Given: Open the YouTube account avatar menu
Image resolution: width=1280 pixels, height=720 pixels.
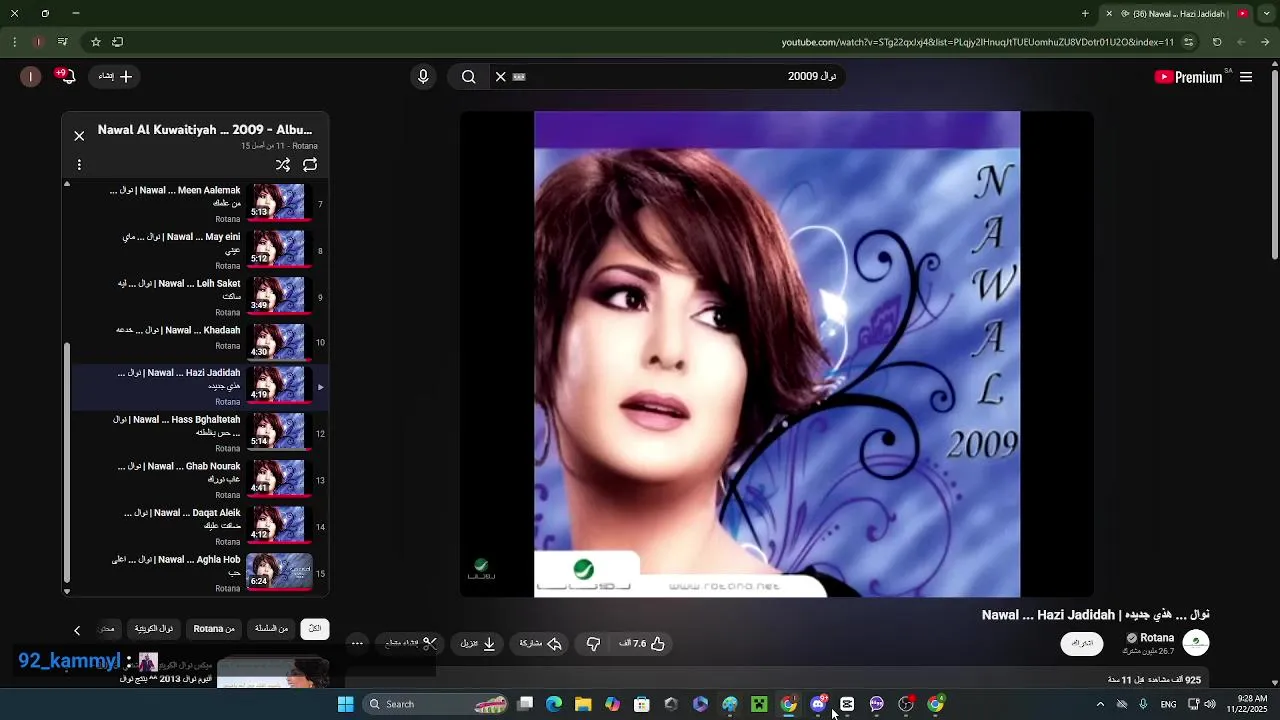Looking at the screenshot, I should pyautogui.click(x=31, y=76).
